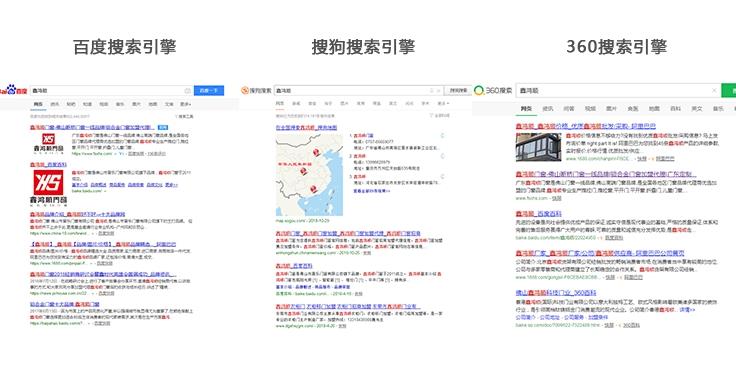Select Baidu 知道 tab

(x=87, y=104)
